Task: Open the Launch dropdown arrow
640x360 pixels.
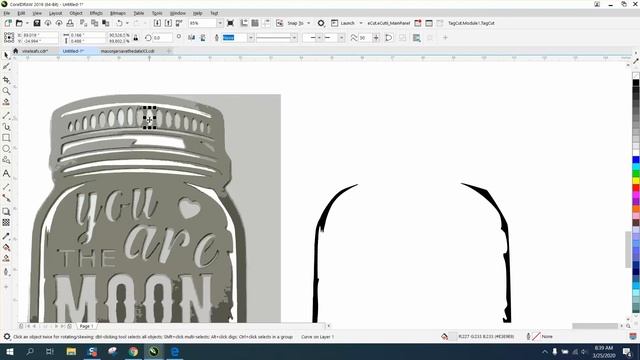Action: (361, 23)
